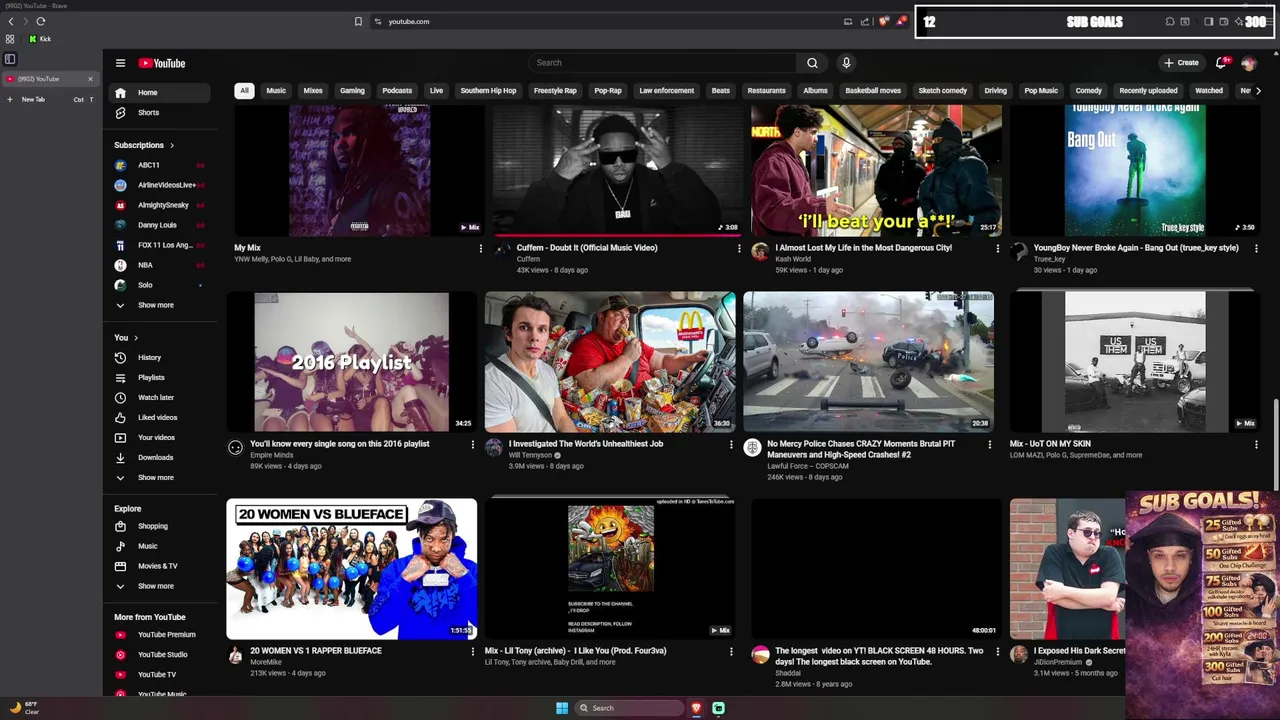Viewport: 1280px width, 720px height.
Task: Select the Law enforcement chip
Action: (666, 90)
